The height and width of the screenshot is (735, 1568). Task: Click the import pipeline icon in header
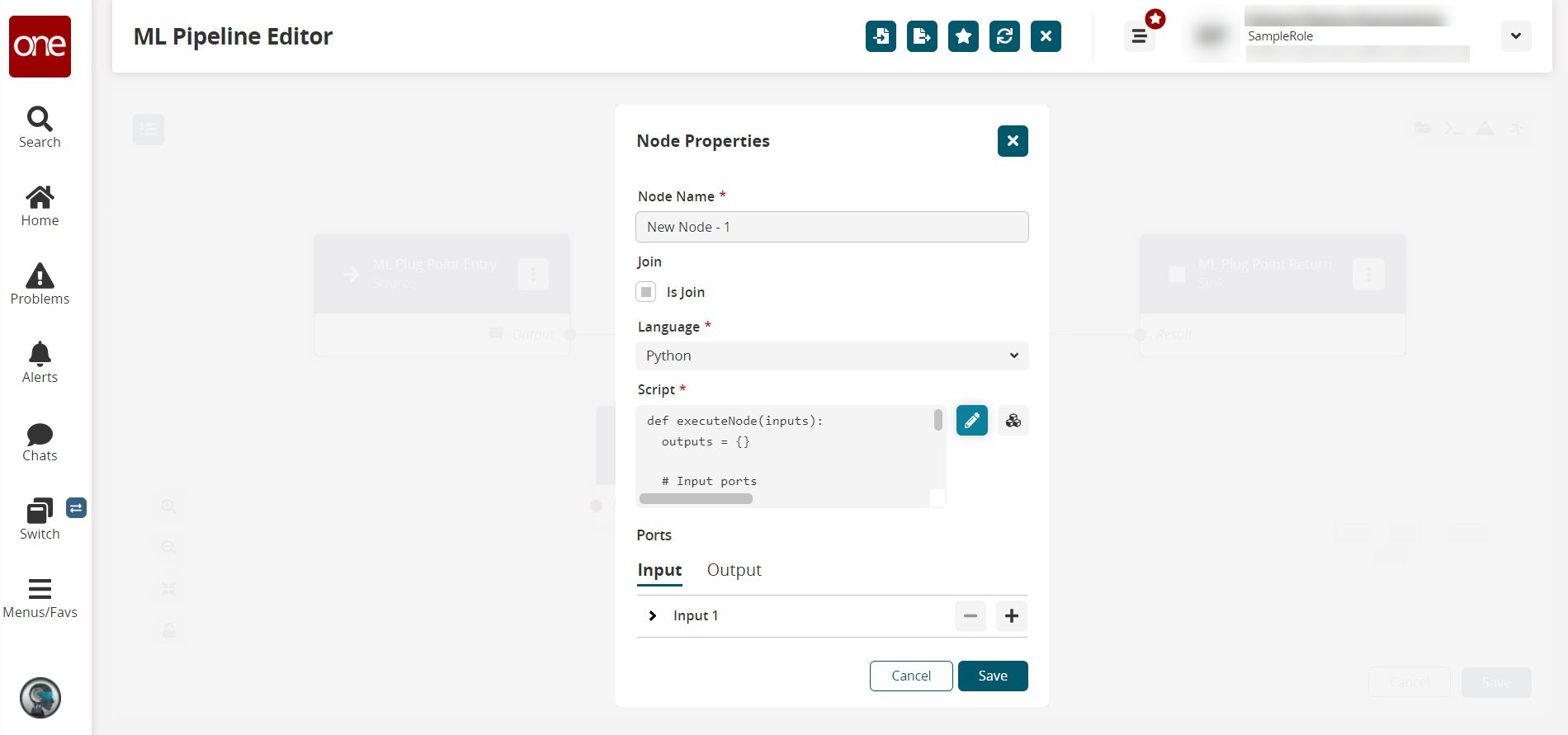coord(881,36)
